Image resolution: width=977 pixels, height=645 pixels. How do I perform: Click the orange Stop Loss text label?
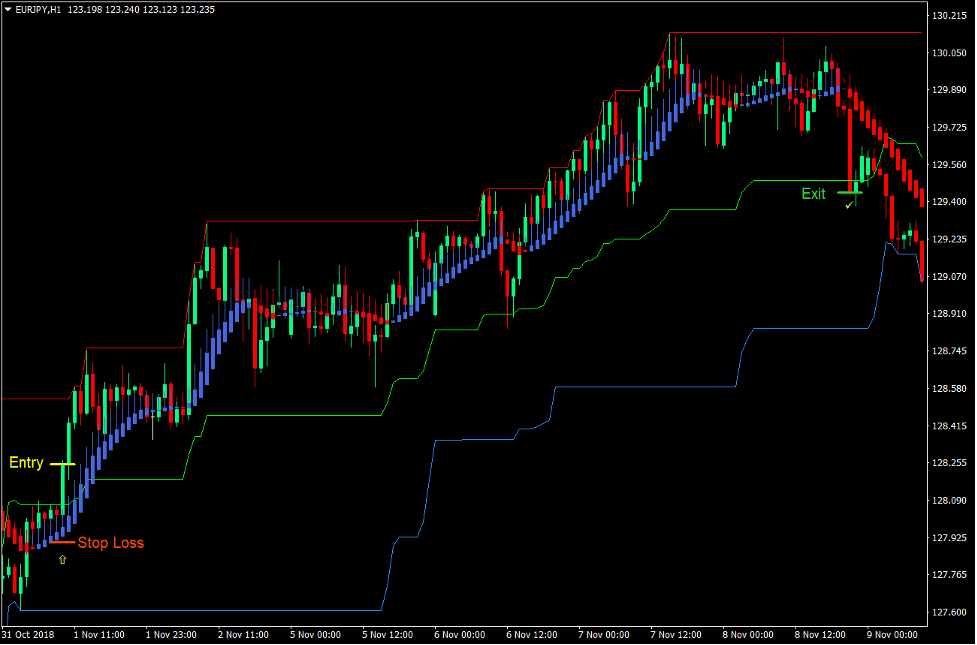(110, 543)
